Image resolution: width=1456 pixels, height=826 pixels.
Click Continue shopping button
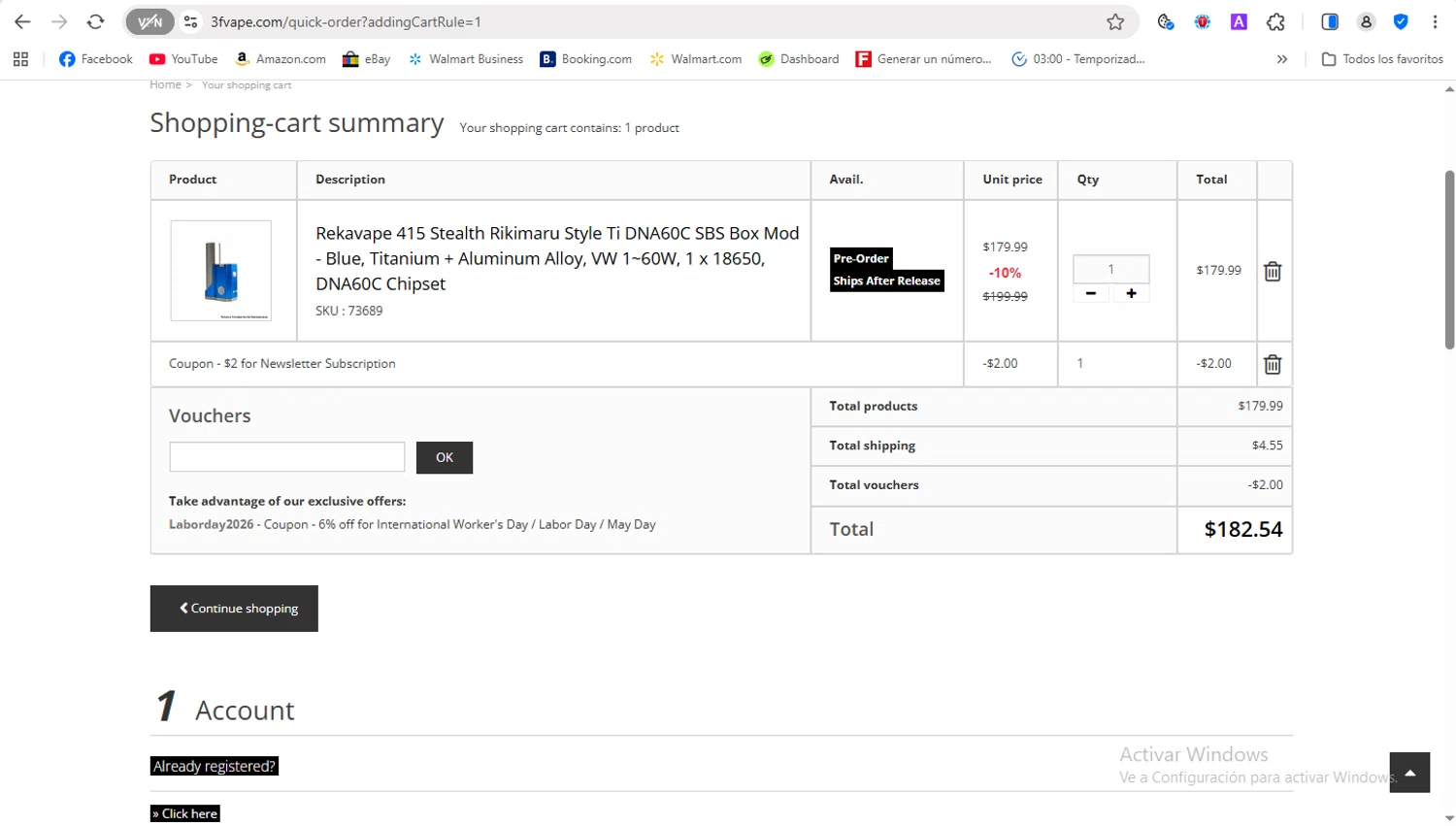click(234, 609)
